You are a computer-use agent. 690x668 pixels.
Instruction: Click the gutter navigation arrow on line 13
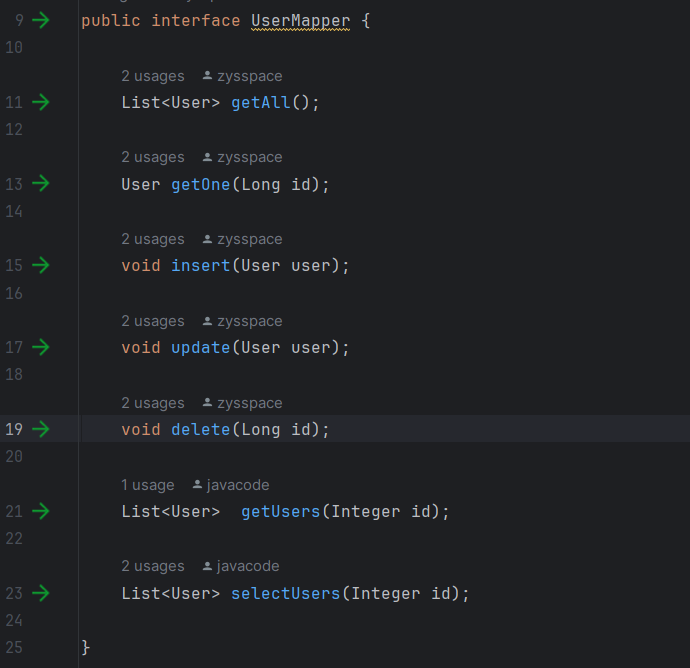pyautogui.click(x=41, y=184)
